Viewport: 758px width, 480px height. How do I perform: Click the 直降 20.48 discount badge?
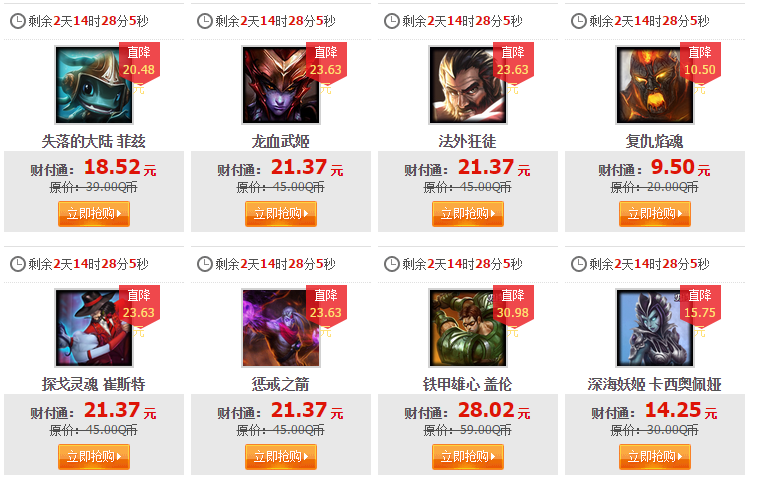(139, 62)
